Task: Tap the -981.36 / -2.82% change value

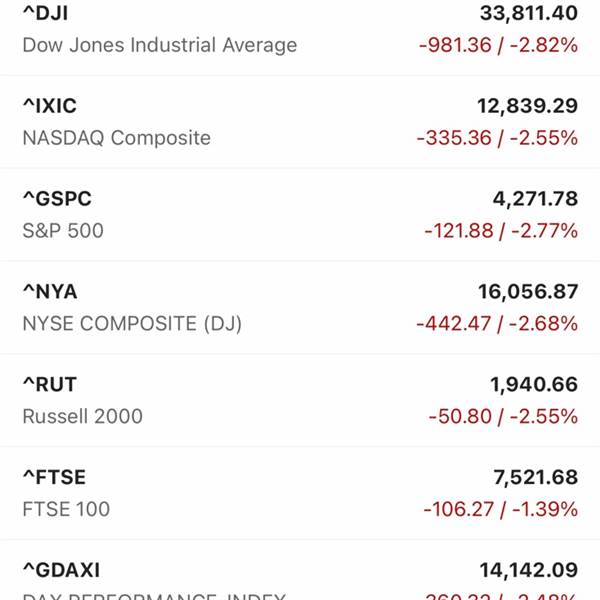Action: (x=498, y=45)
